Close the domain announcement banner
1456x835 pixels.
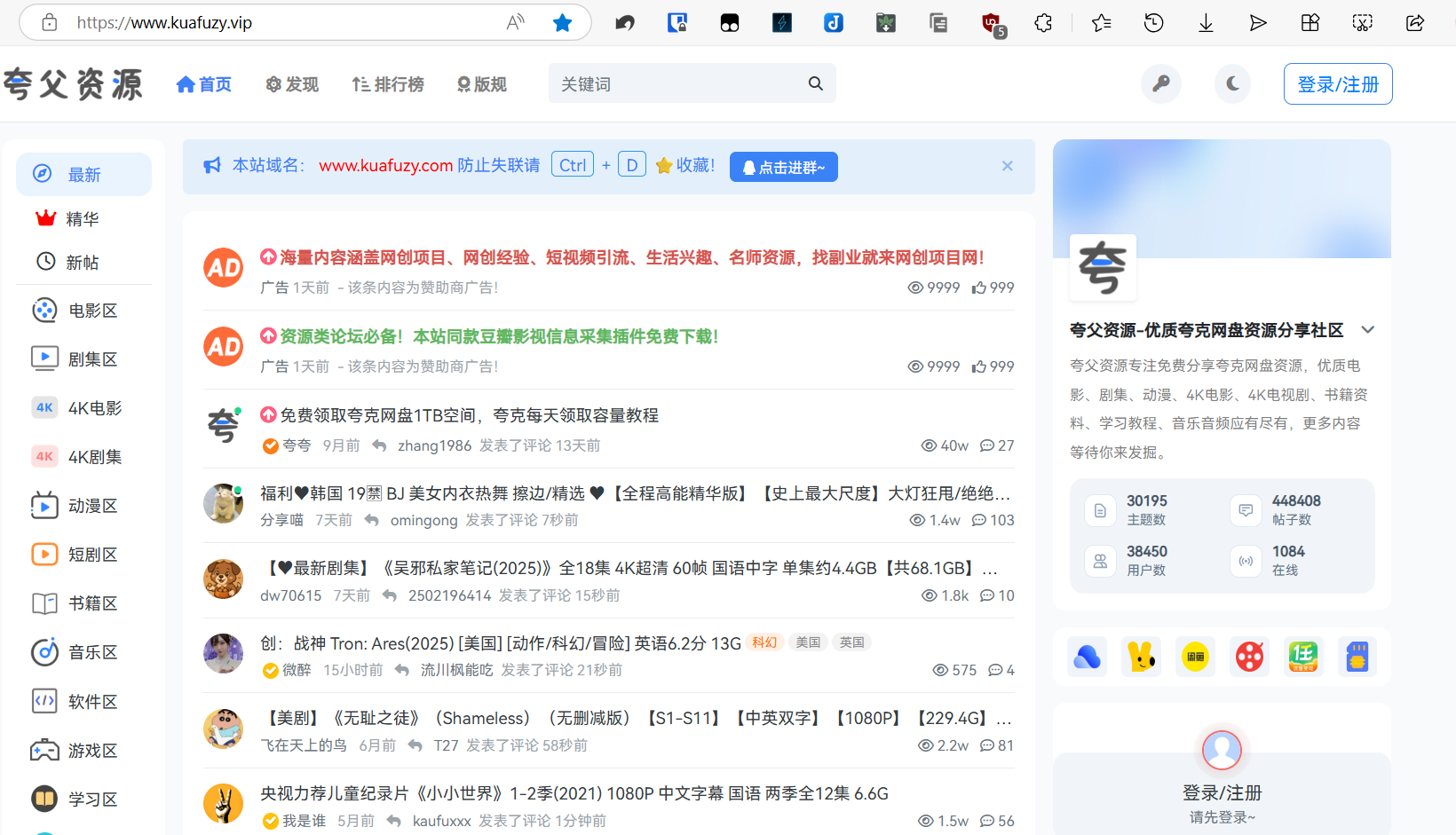pos(1007,166)
